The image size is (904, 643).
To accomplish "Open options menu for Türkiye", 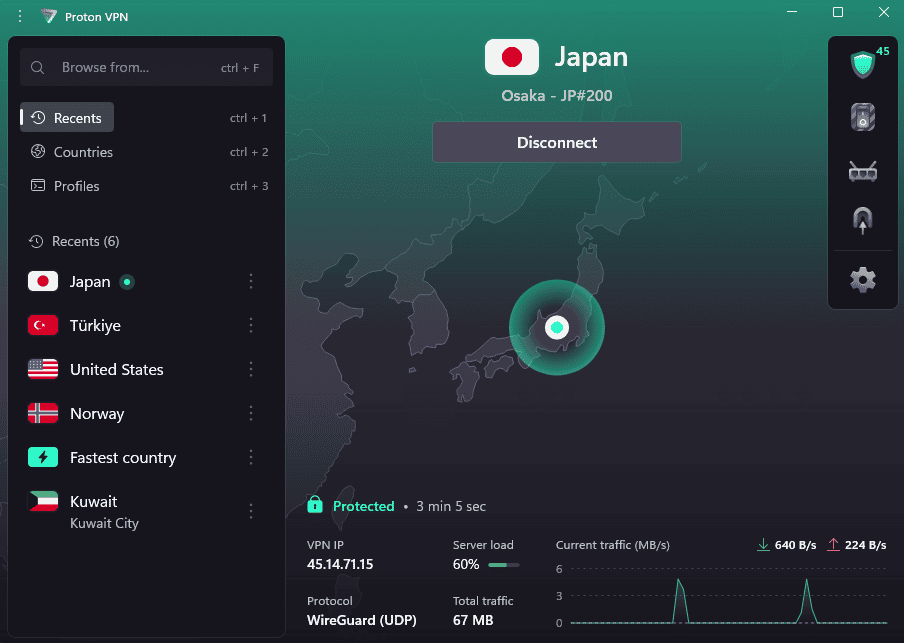I will 251,326.
